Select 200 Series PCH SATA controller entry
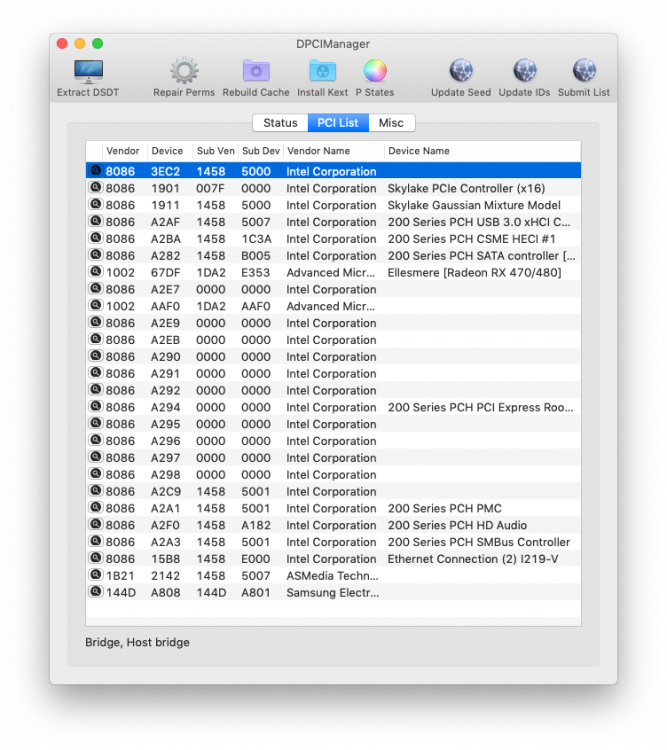 pos(481,256)
